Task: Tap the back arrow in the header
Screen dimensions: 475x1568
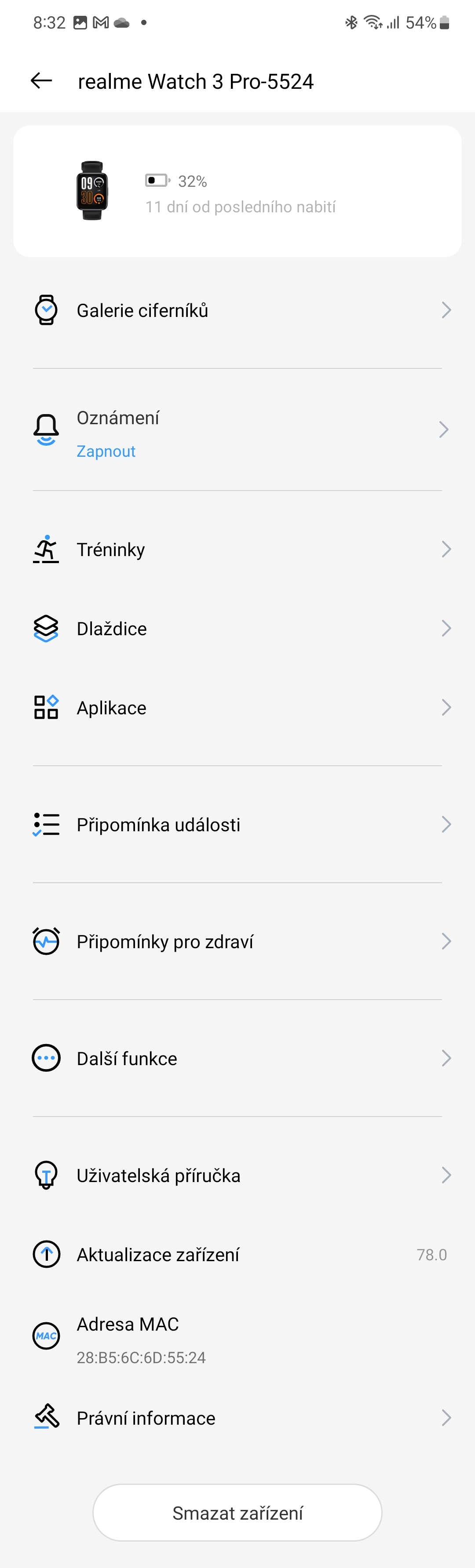Action: [41, 81]
